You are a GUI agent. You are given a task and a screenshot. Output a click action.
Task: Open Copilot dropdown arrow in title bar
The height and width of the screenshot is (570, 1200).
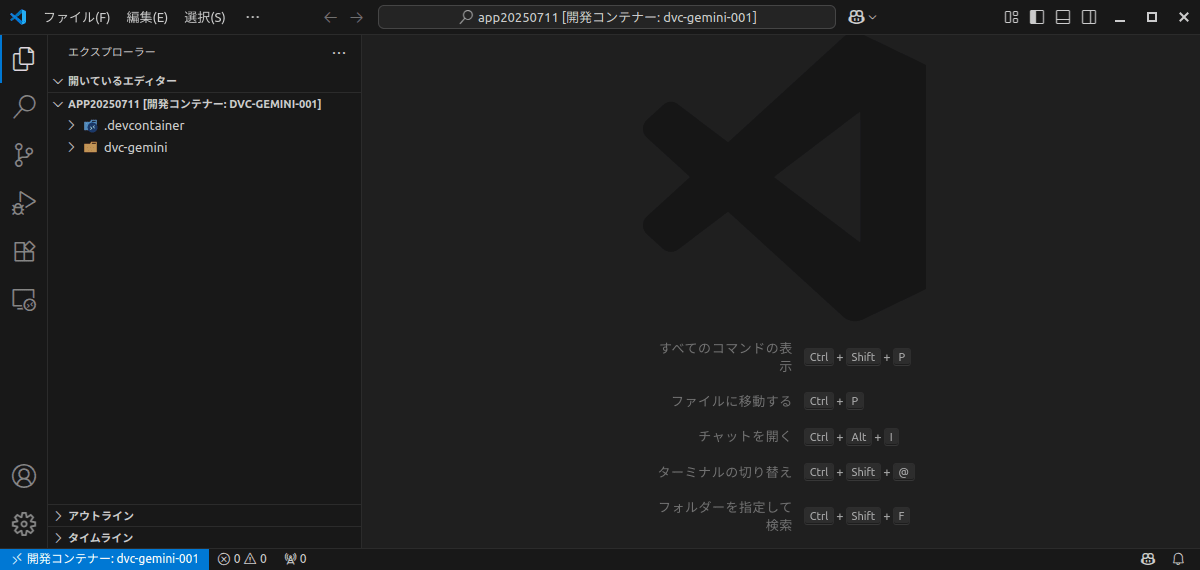pos(873,17)
